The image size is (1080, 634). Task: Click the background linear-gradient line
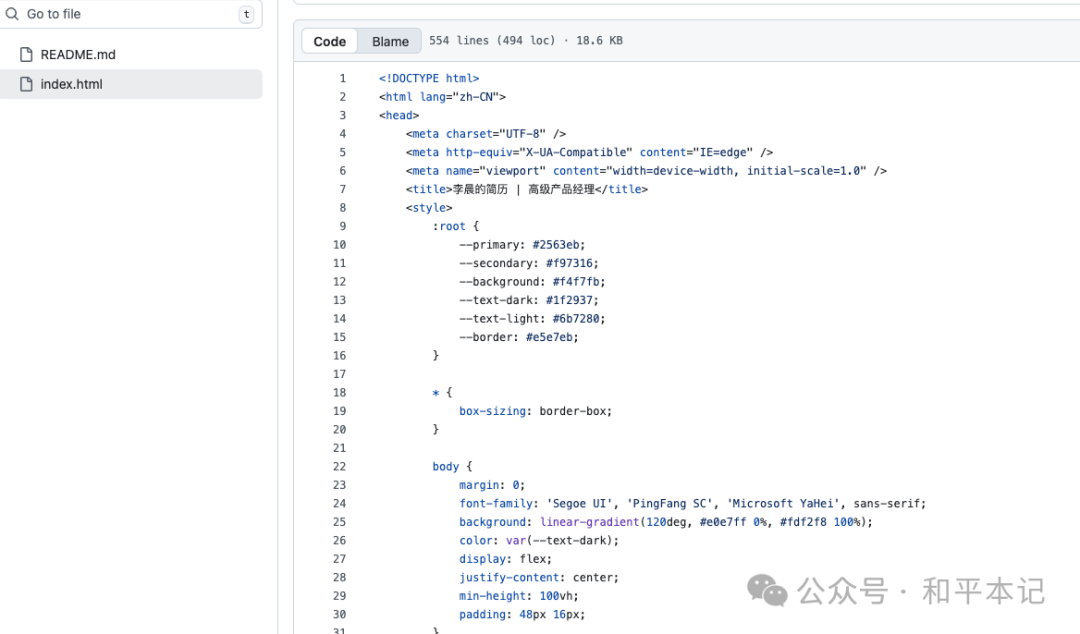(666, 522)
